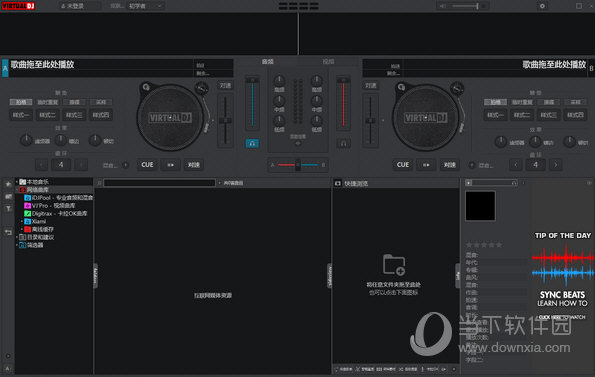
Task: Click the layout dropdown in the title bar
Action: [x=146, y=6]
